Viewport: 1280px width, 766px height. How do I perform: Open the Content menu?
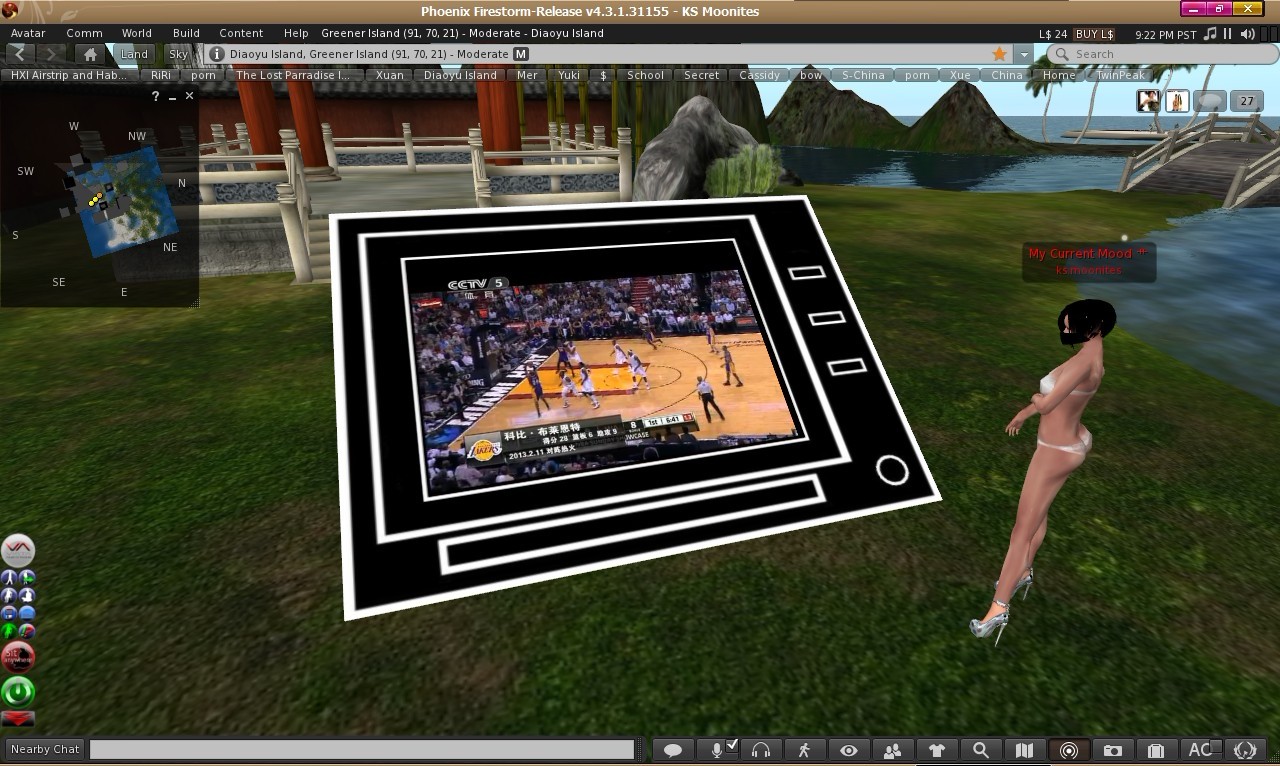point(241,33)
